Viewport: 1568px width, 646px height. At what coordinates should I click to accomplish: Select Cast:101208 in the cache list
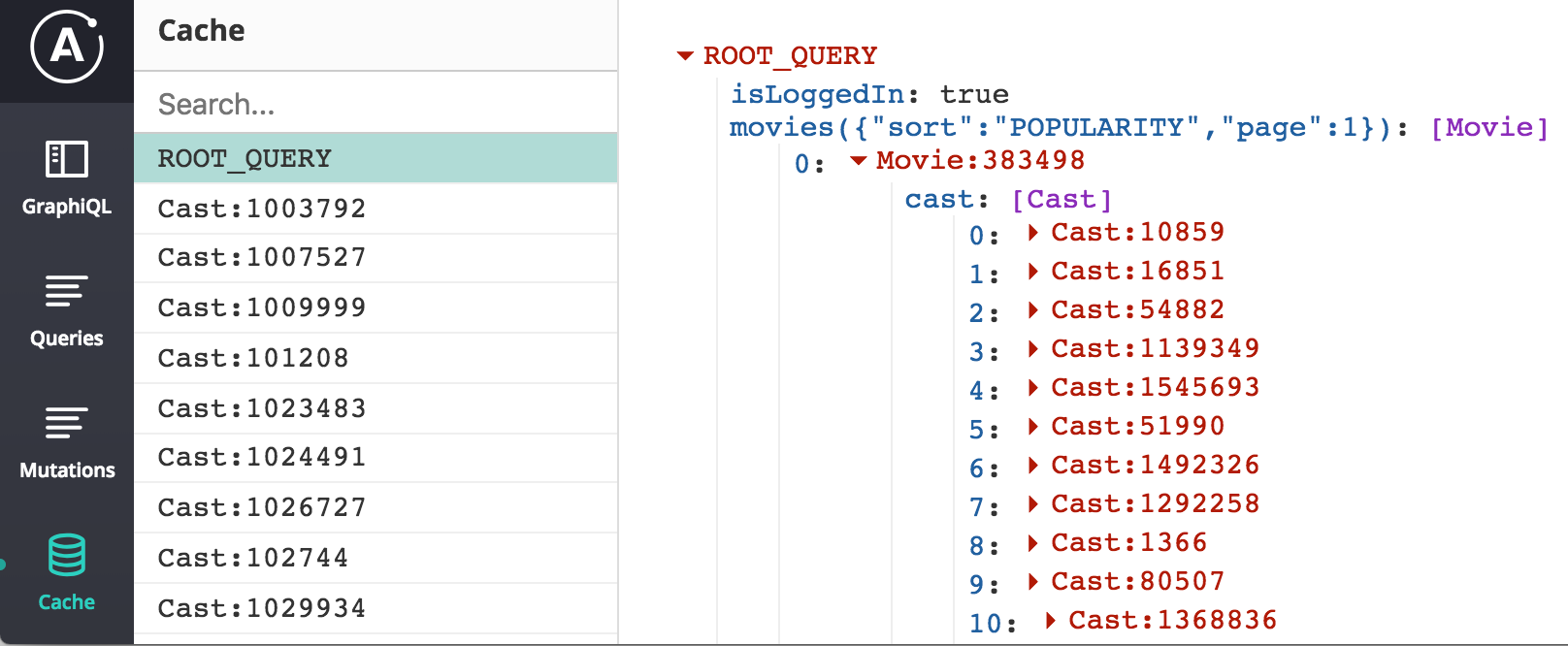point(376,358)
